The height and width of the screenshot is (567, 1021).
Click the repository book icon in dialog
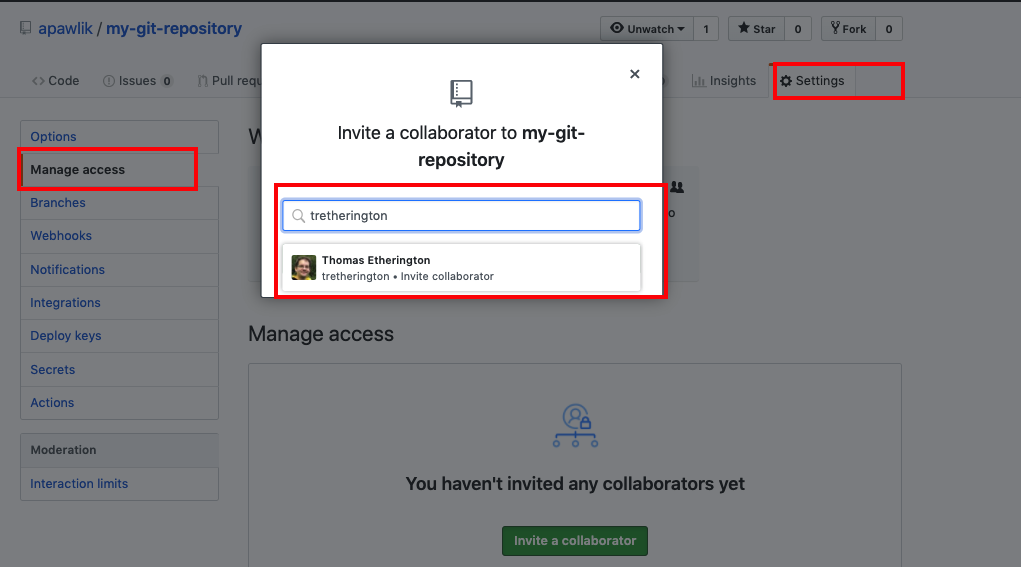pos(461,93)
